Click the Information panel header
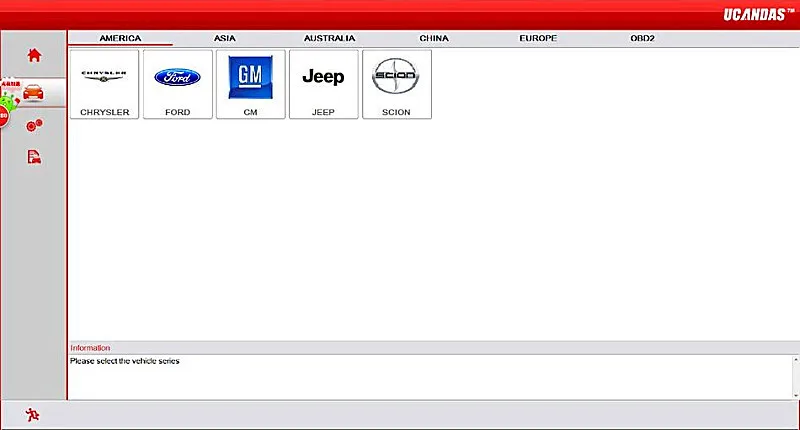 (x=434, y=348)
